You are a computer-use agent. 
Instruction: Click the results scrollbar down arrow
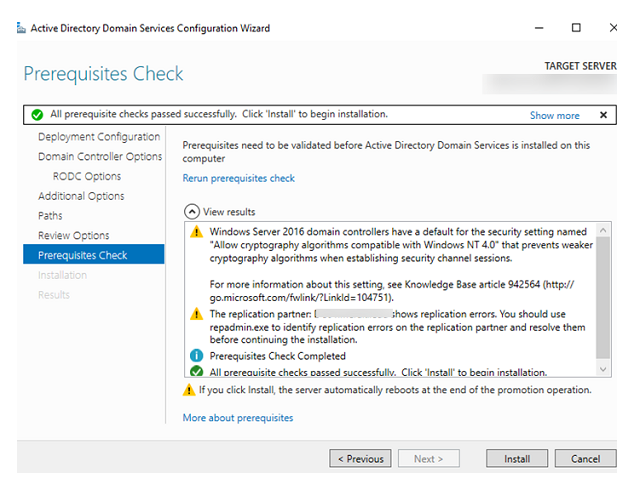(x=603, y=369)
